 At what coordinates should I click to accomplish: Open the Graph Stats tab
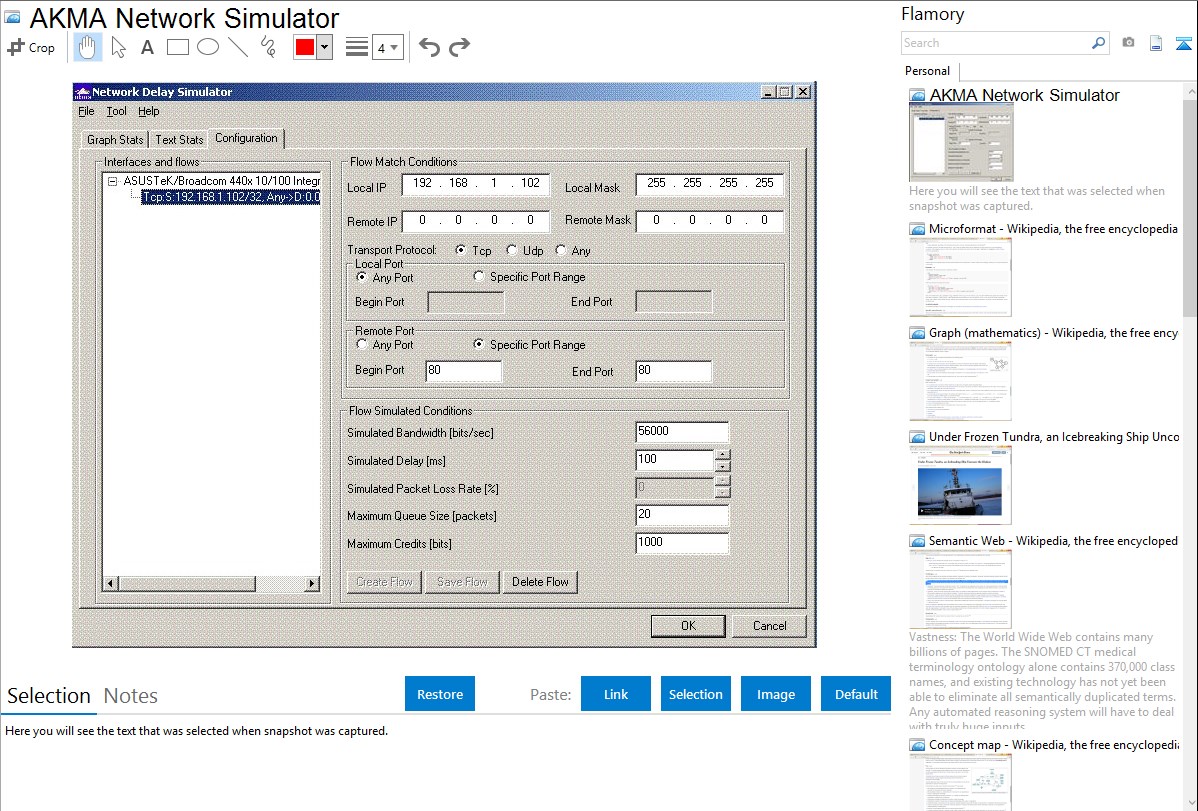[x=115, y=140]
